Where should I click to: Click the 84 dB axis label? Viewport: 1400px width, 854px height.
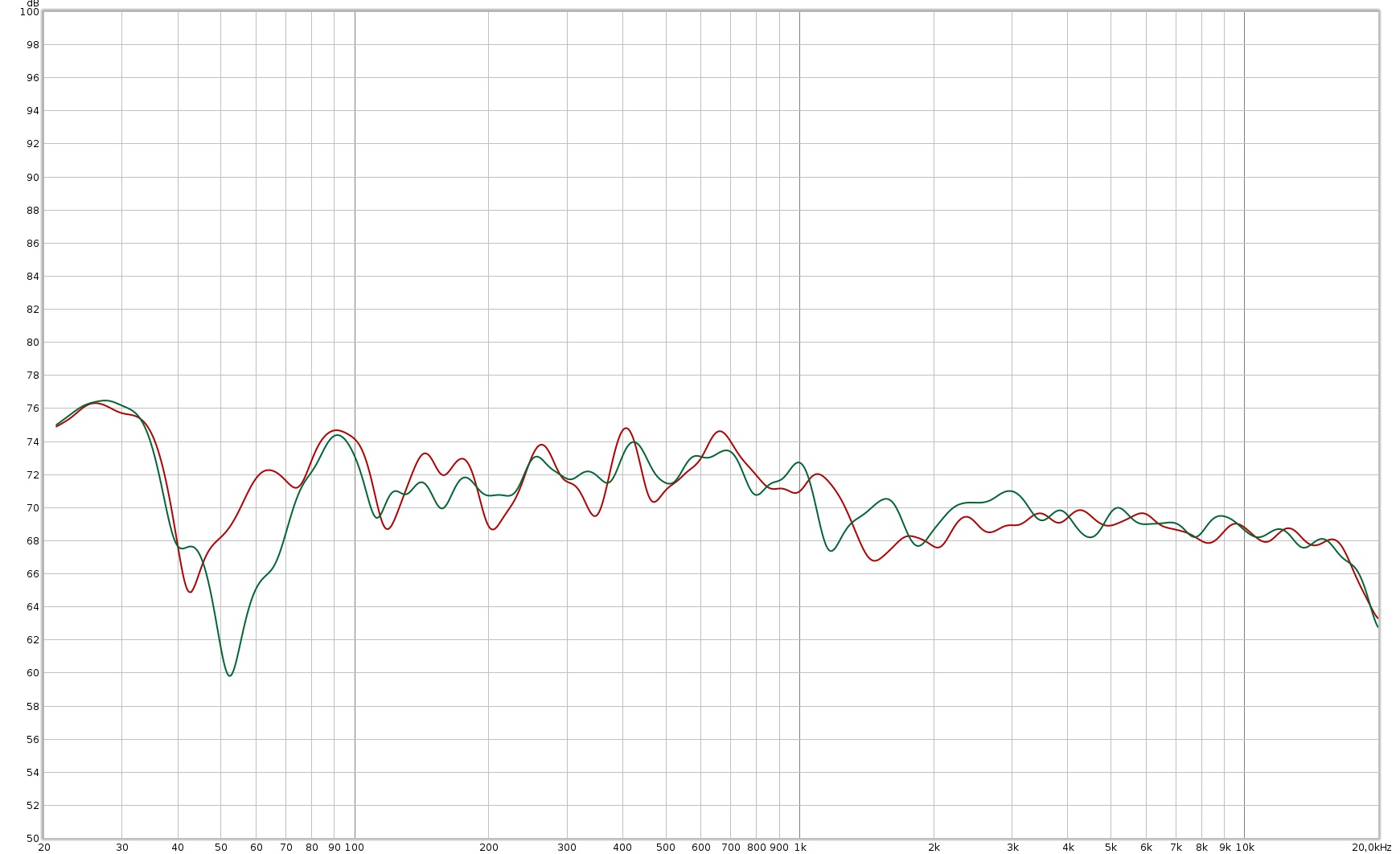(x=32, y=277)
